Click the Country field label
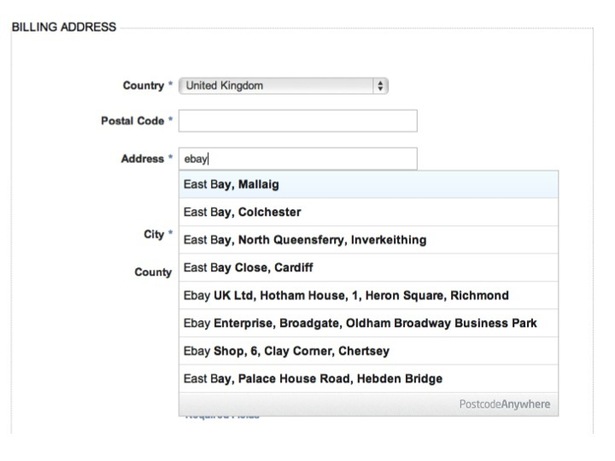The image size is (615, 461). [x=141, y=86]
